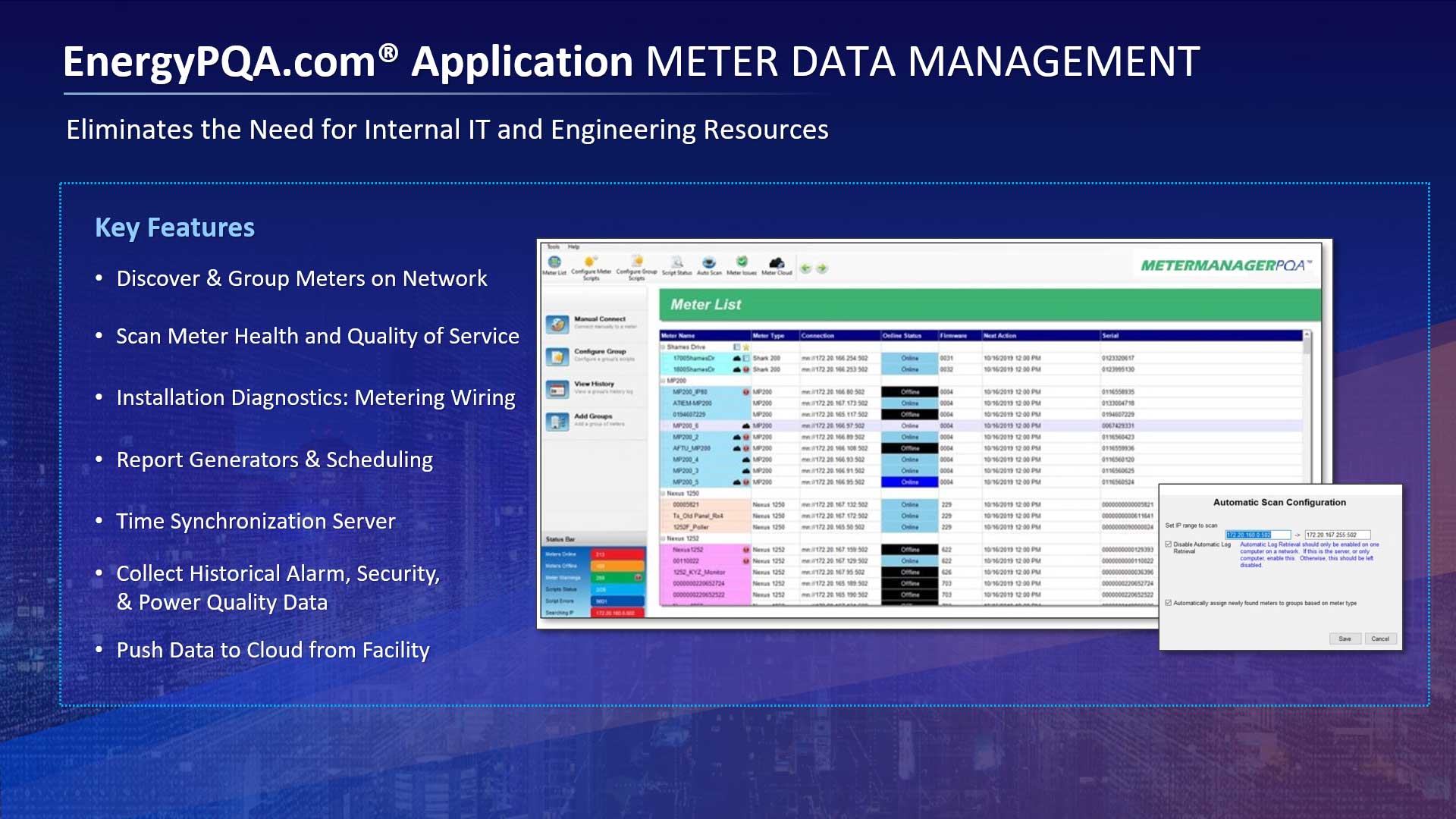Click serial 0067429331 in the Serial column
This screenshot has width=1456, height=819.
[1118, 426]
